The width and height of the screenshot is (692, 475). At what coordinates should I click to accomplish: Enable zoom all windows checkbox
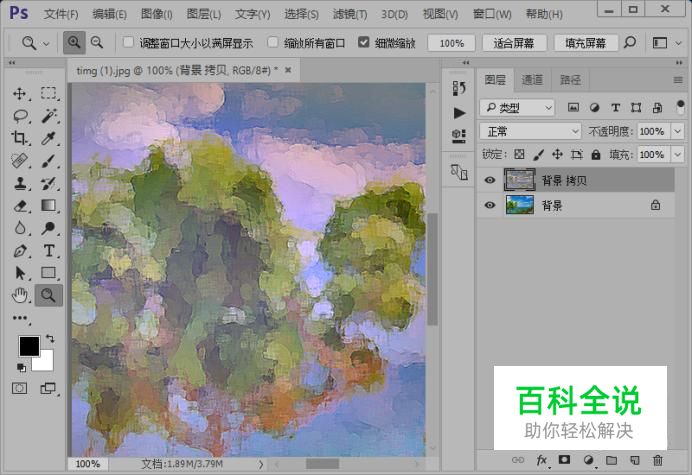pyautogui.click(x=273, y=42)
